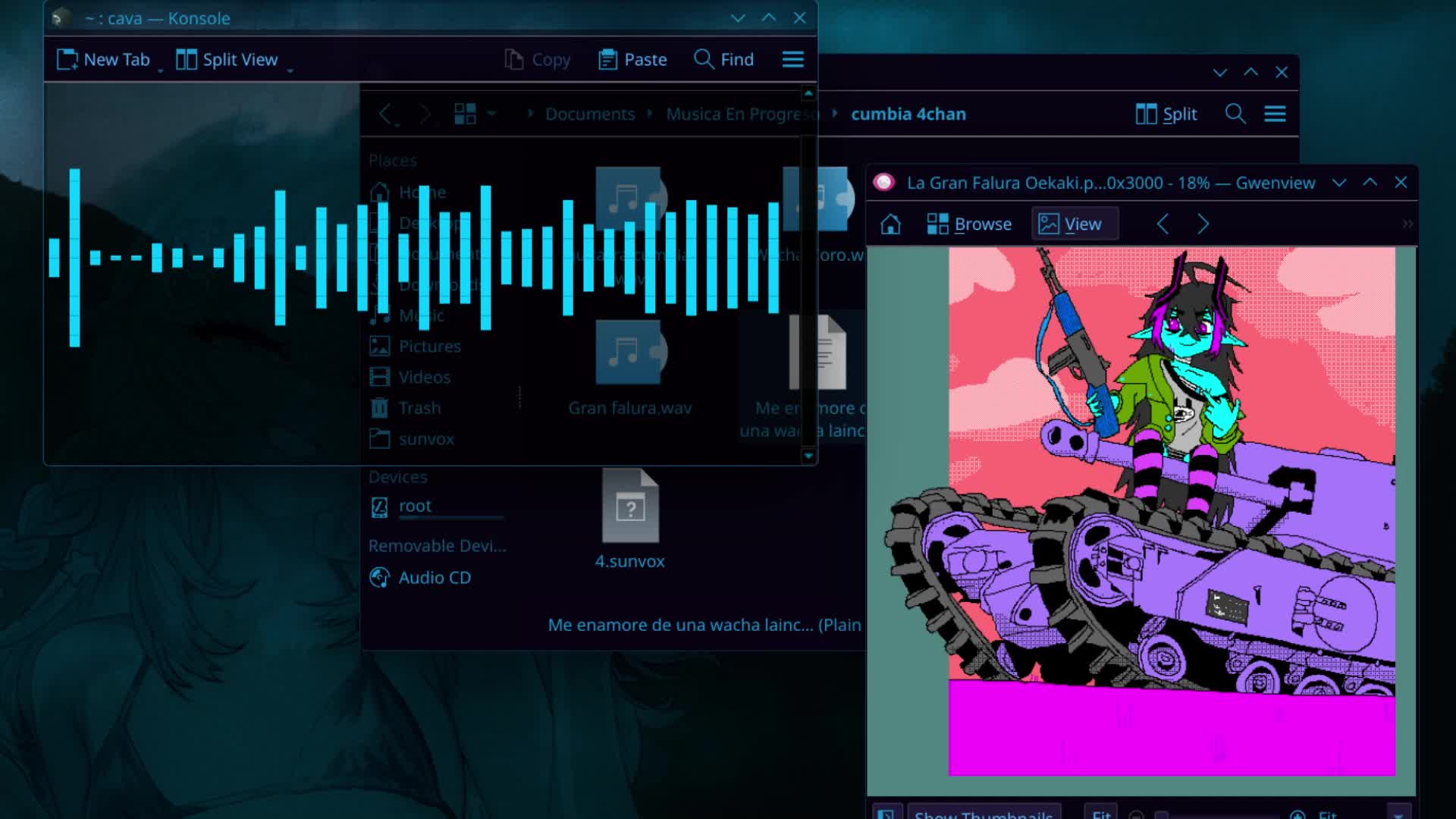Toggle Split view in Dolphin
Image resolution: width=1456 pixels, height=819 pixels.
pyautogui.click(x=1166, y=114)
